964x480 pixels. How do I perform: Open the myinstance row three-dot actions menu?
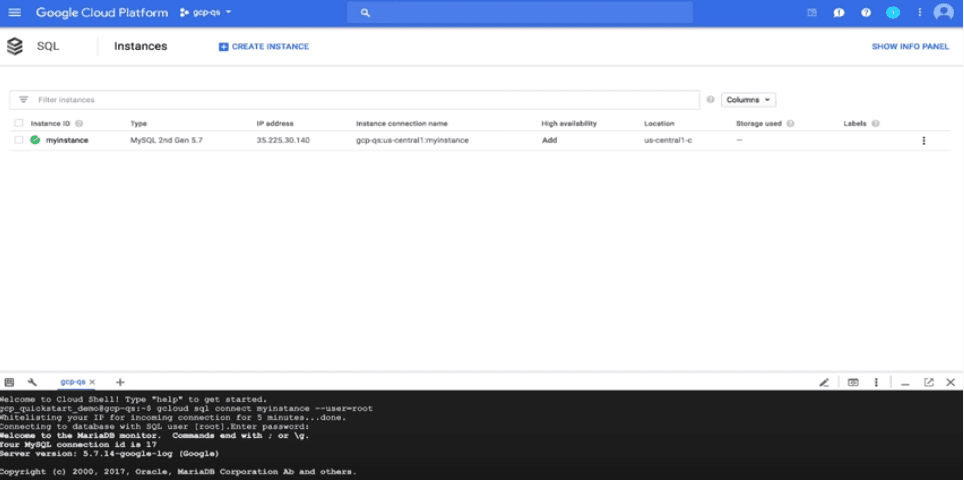923,141
